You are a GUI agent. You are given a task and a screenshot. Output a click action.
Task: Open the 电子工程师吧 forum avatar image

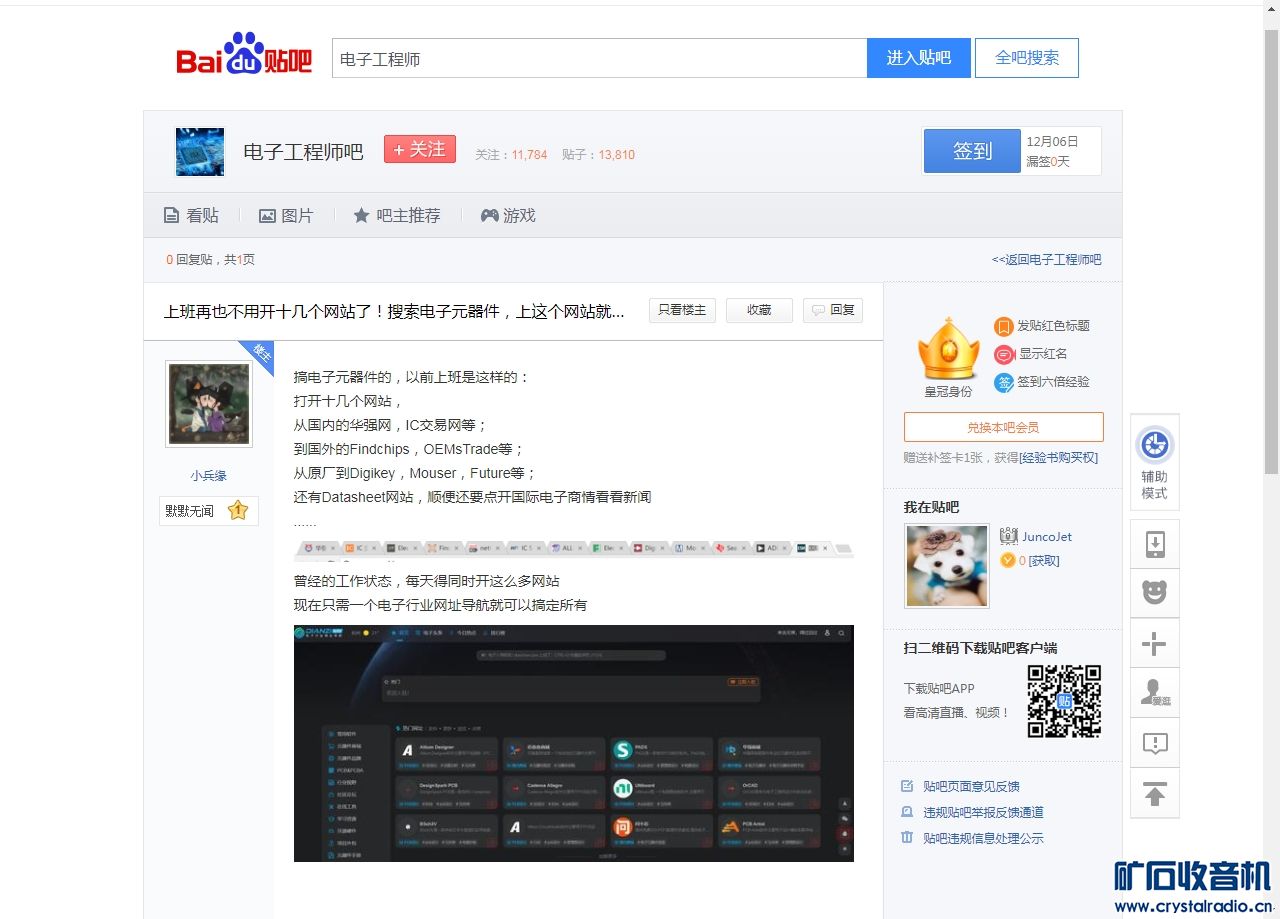pyautogui.click(x=200, y=152)
